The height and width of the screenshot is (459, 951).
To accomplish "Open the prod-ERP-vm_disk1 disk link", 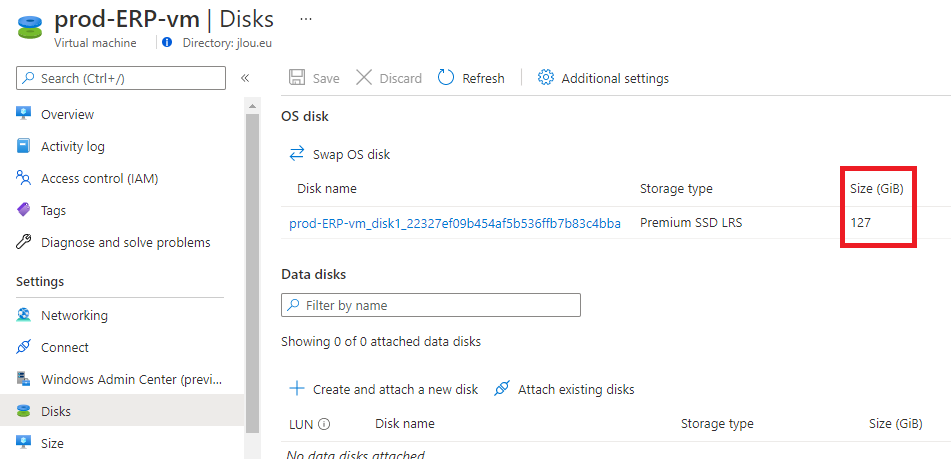I will point(455,223).
